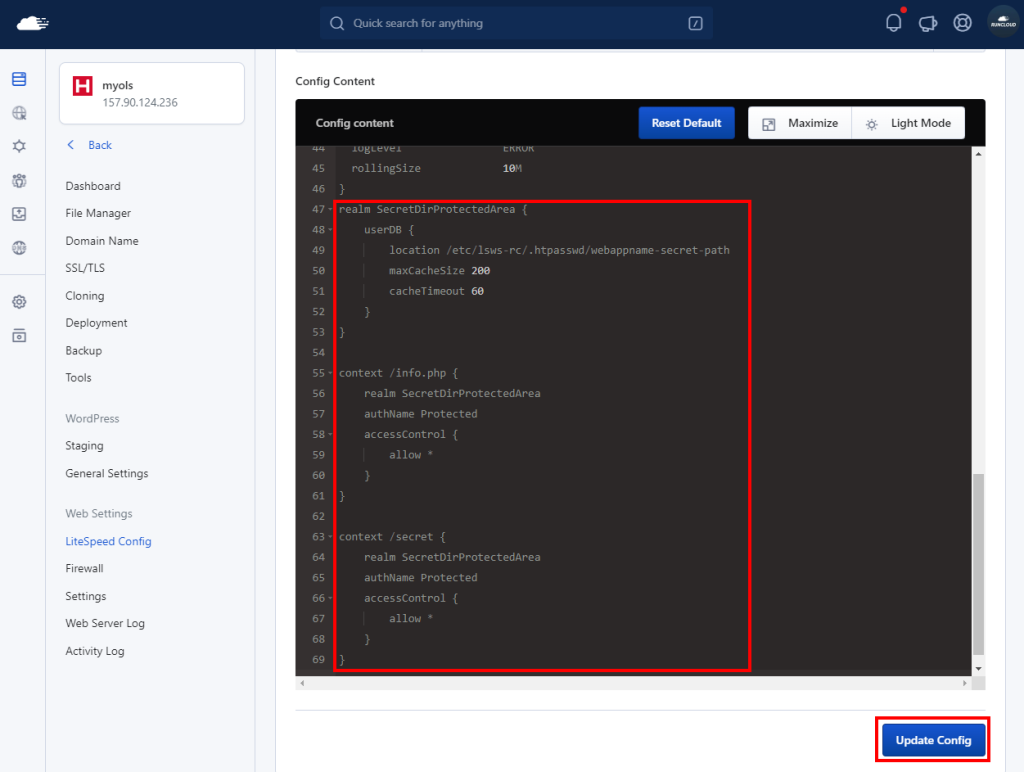Viewport: 1024px width, 772px height.
Task: Focus the Quick search field
Action: click(516, 24)
